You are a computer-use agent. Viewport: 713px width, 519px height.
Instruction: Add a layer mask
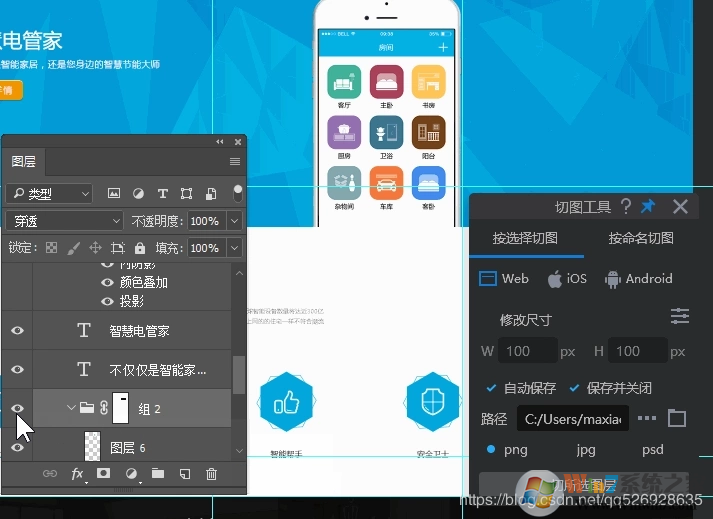103,473
